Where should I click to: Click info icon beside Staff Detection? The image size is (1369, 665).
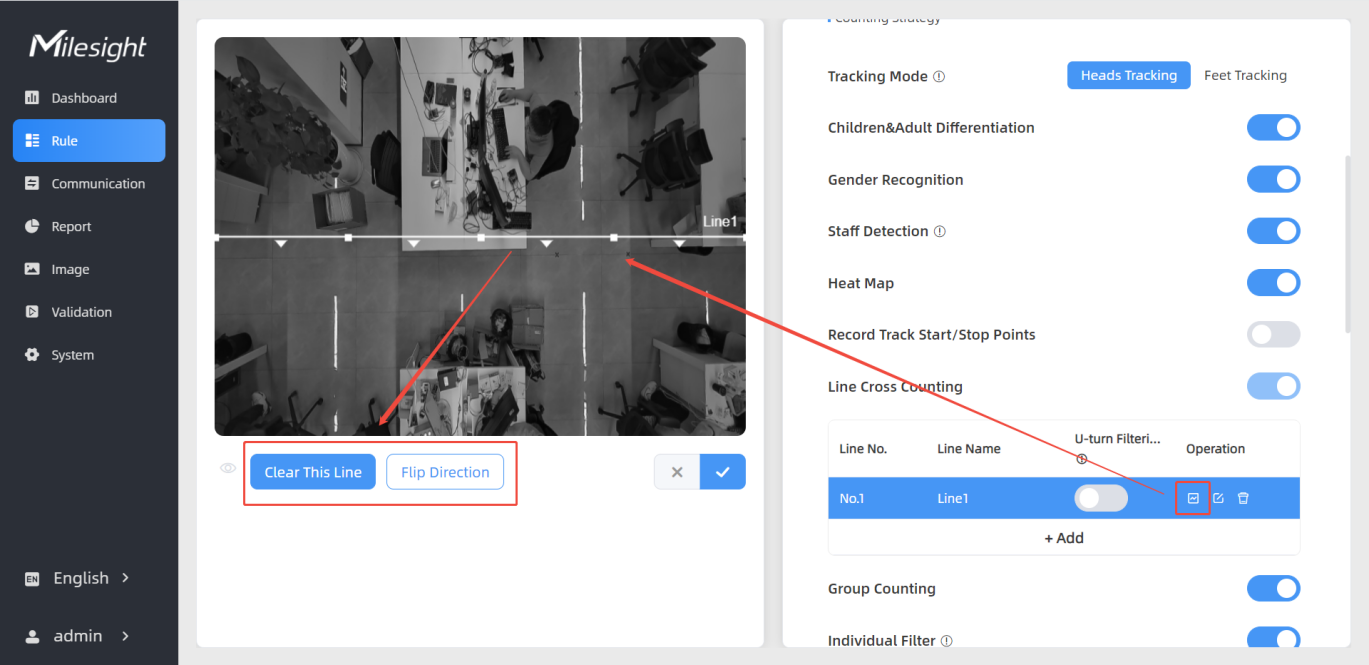click(940, 232)
